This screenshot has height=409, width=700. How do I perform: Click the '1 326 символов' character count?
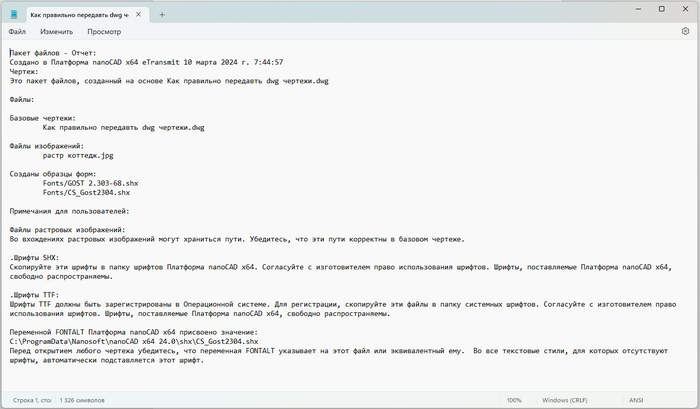click(82, 401)
